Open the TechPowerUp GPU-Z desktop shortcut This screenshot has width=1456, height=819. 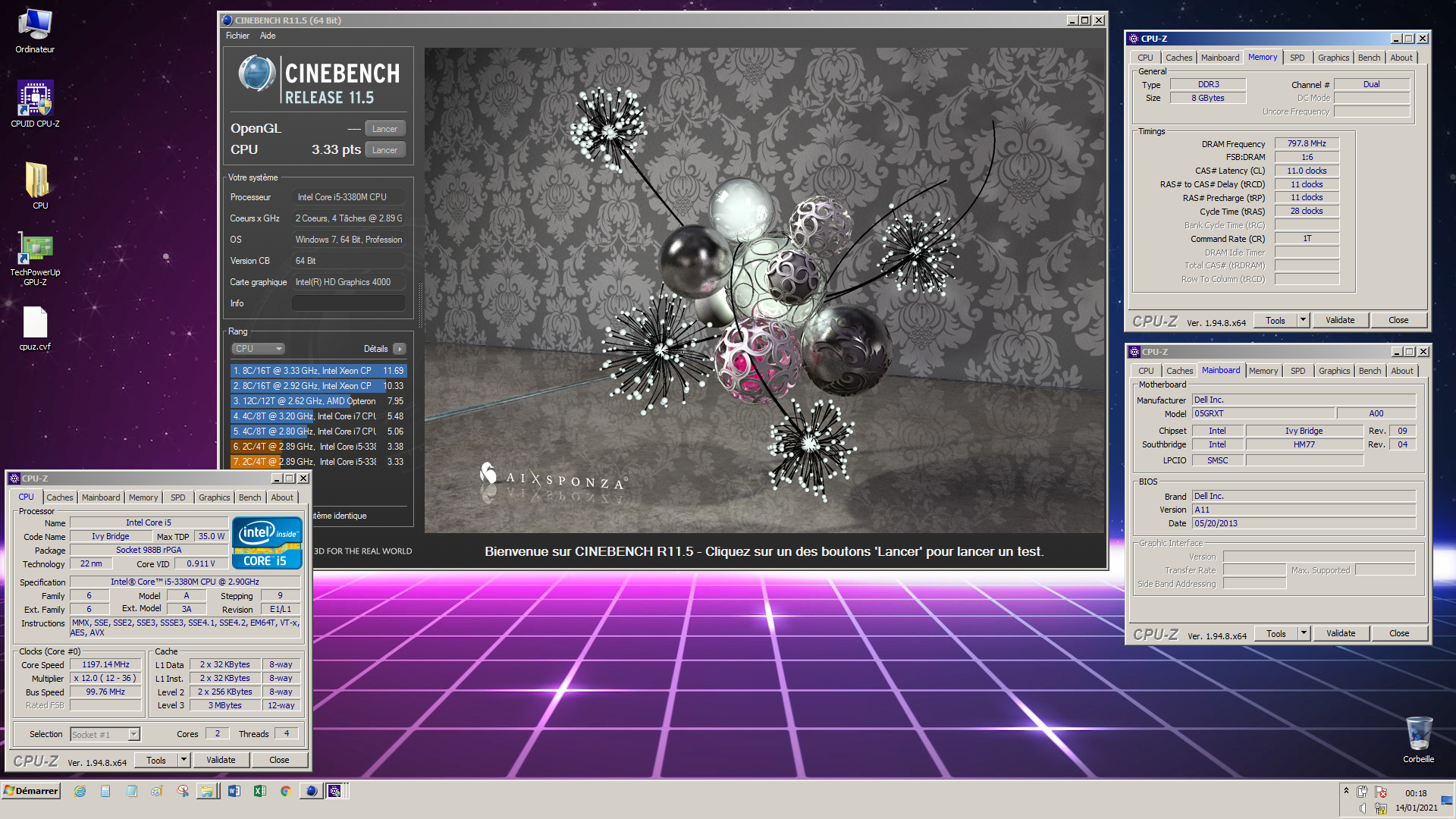coord(35,259)
